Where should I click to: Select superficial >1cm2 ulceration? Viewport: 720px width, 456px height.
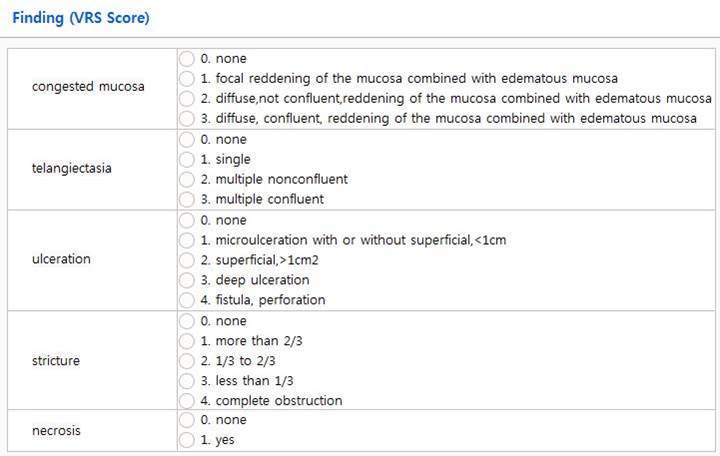[x=187, y=260]
